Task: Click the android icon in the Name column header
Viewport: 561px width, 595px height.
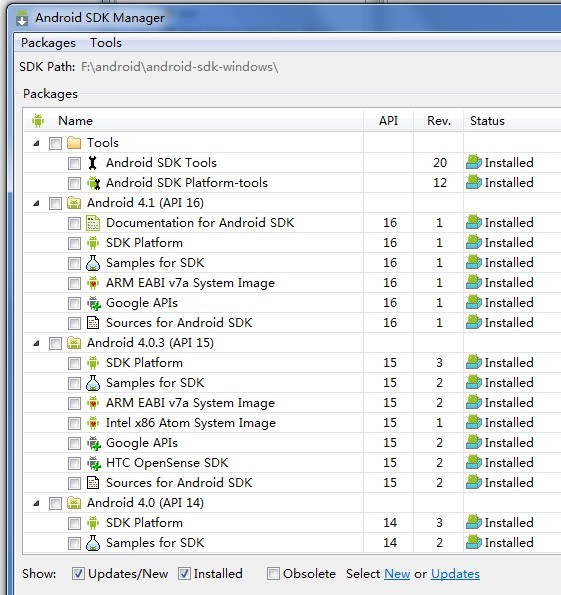Action: [x=38, y=121]
